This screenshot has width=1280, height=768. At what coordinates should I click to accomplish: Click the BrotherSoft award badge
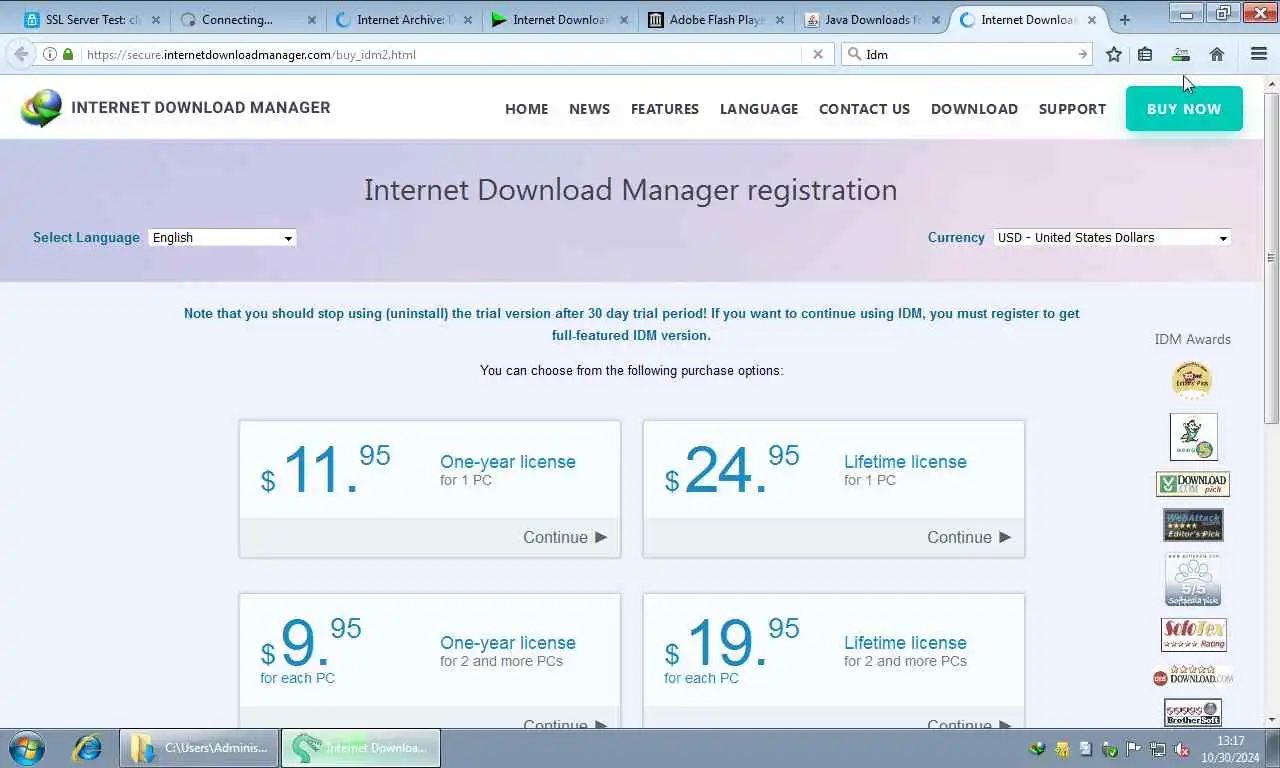[x=1193, y=712]
